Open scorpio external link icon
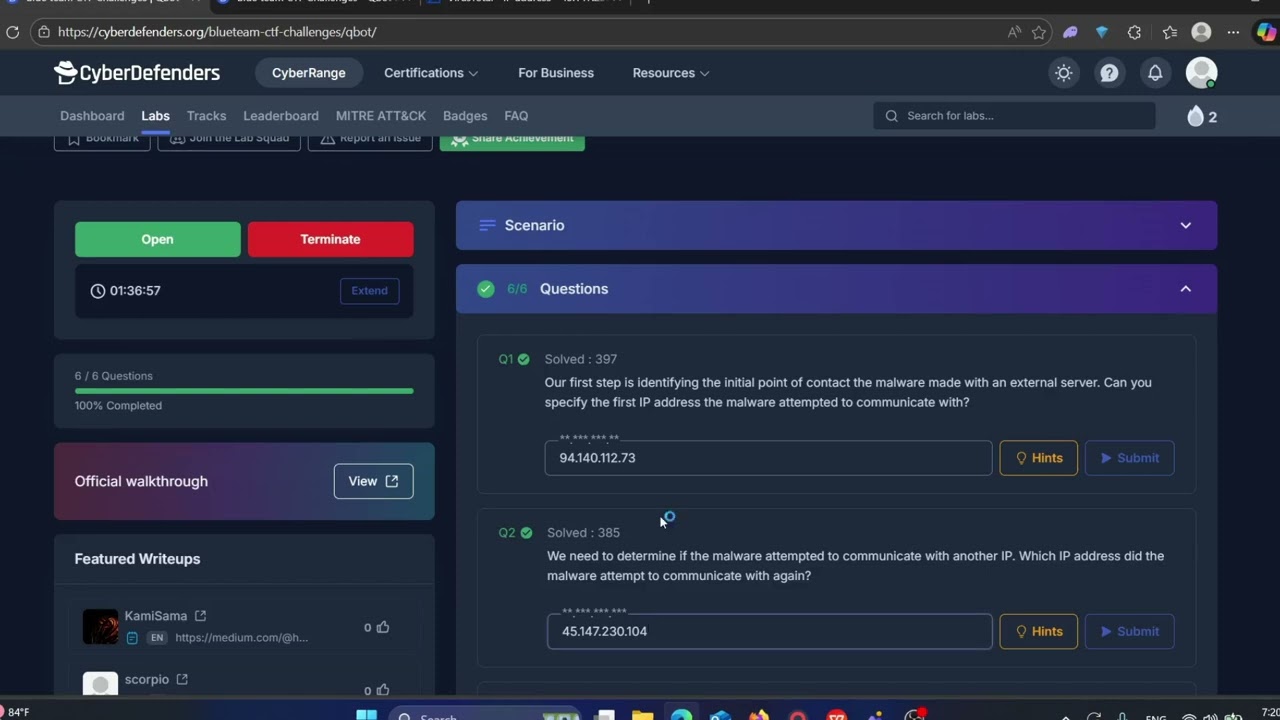This screenshot has width=1280, height=720. click(x=182, y=680)
